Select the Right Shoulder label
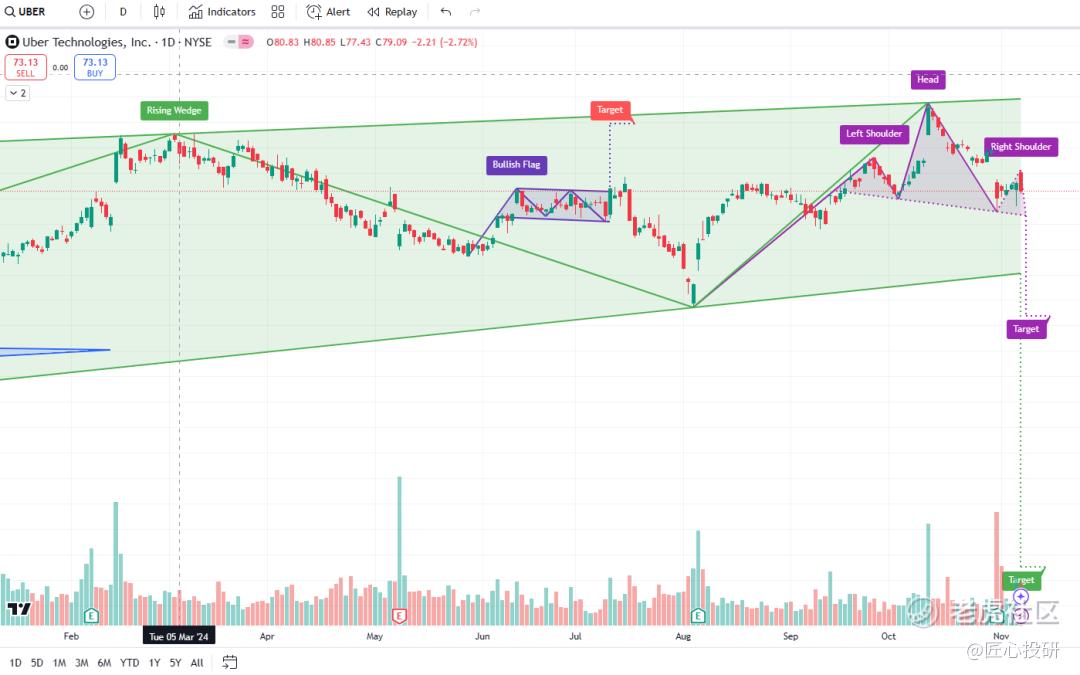The image size is (1080, 675). 1021,147
